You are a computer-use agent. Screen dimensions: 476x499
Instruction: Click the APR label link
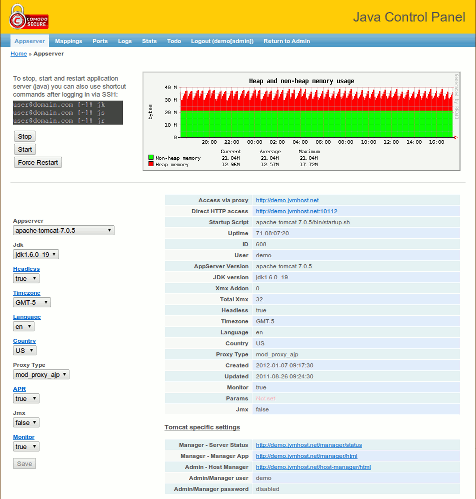coord(19,389)
